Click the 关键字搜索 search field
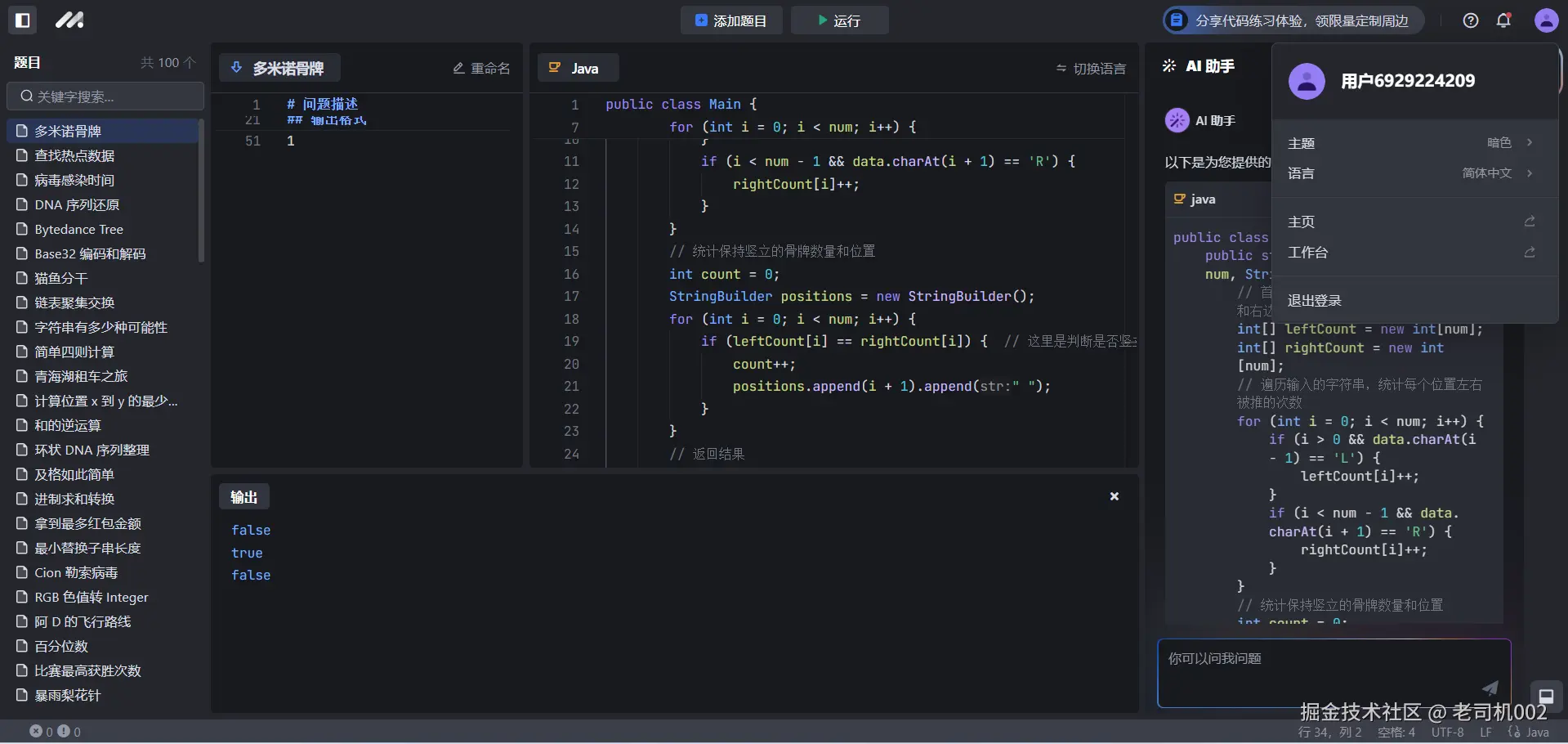The image size is (1568, 744). click(105, 96)
